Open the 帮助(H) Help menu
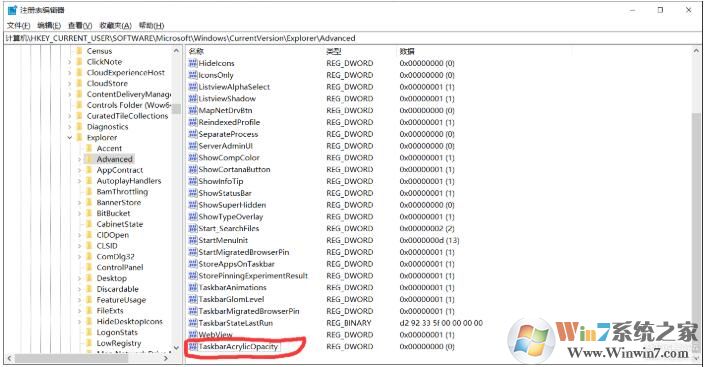This screenshot has height=367, width=705. tap(152, 26)
